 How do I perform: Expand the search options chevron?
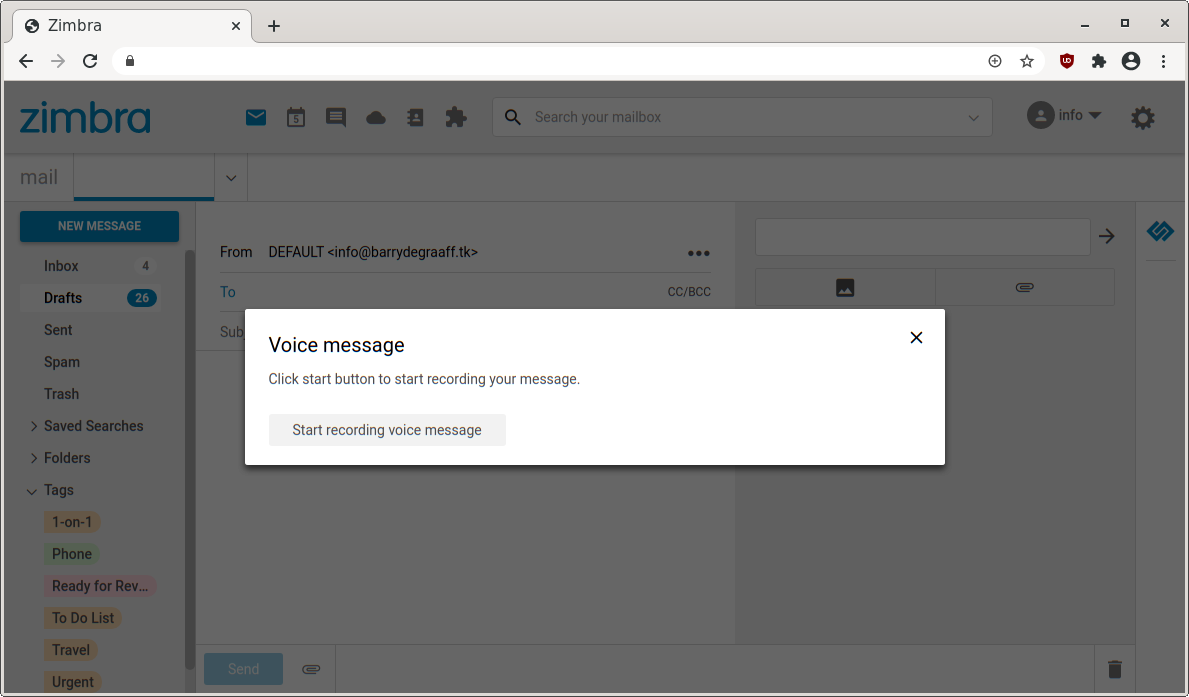(x=974, y=118)
